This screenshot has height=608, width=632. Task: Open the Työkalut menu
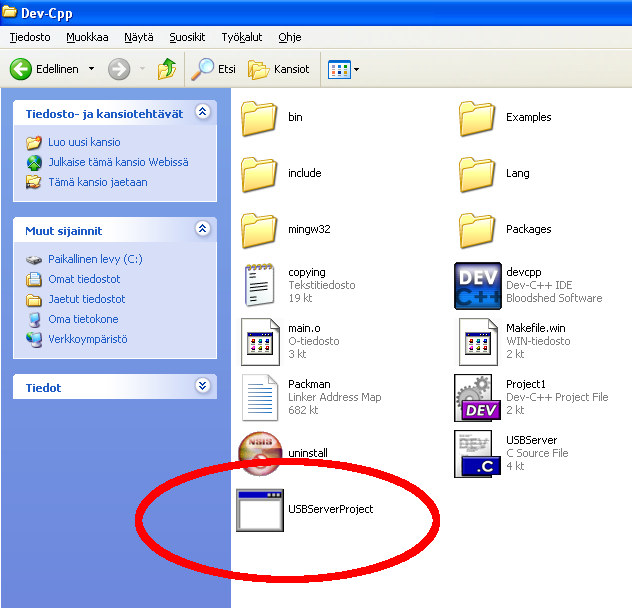[x=241, y=37]
